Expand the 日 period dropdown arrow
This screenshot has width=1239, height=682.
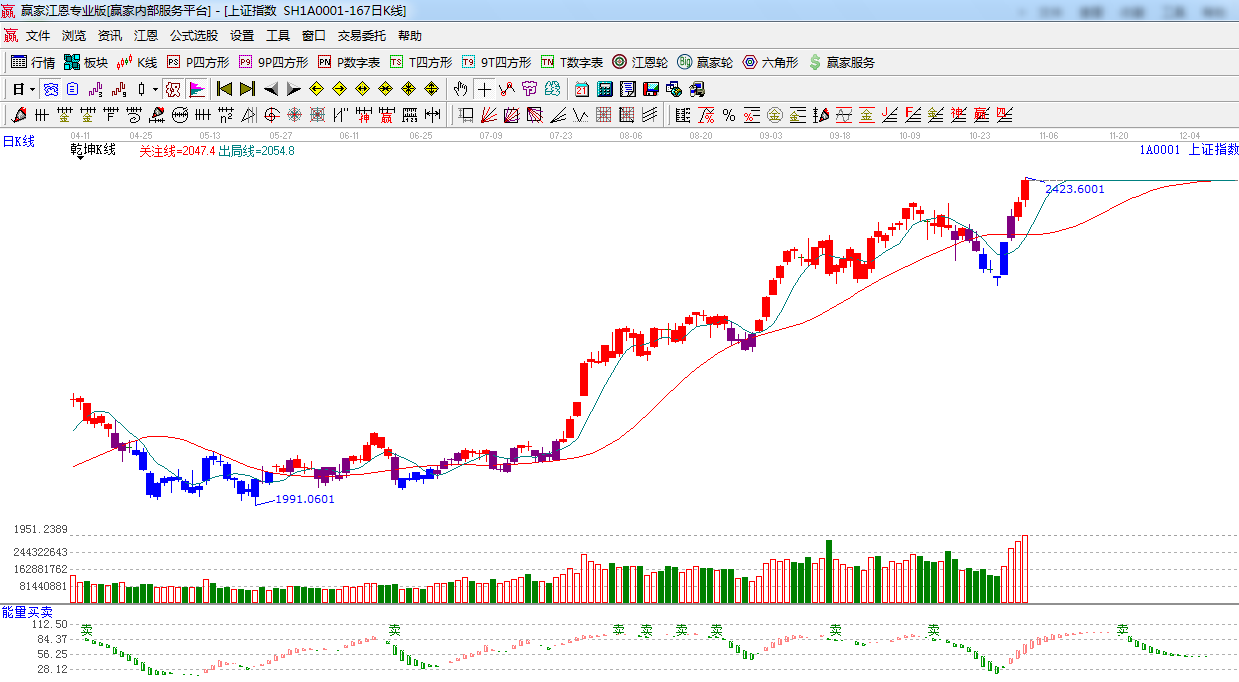coord(32,89)
